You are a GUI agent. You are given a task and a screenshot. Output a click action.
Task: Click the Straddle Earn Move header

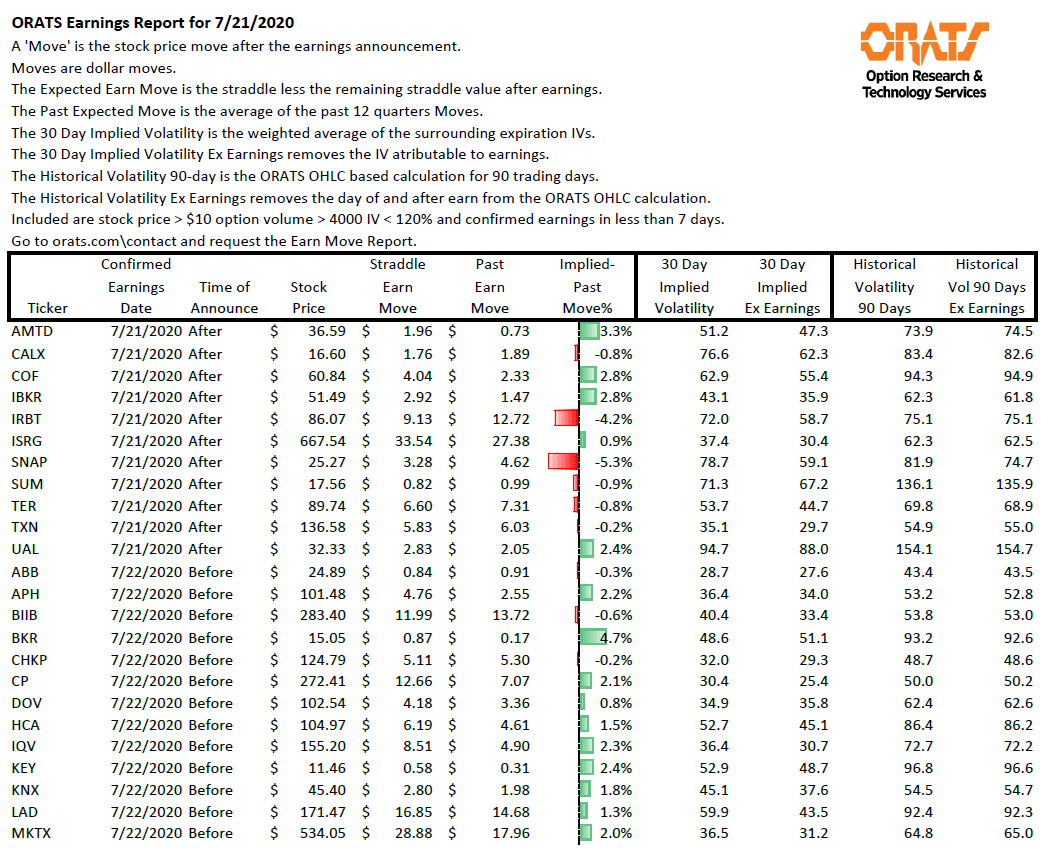point(398,286)
